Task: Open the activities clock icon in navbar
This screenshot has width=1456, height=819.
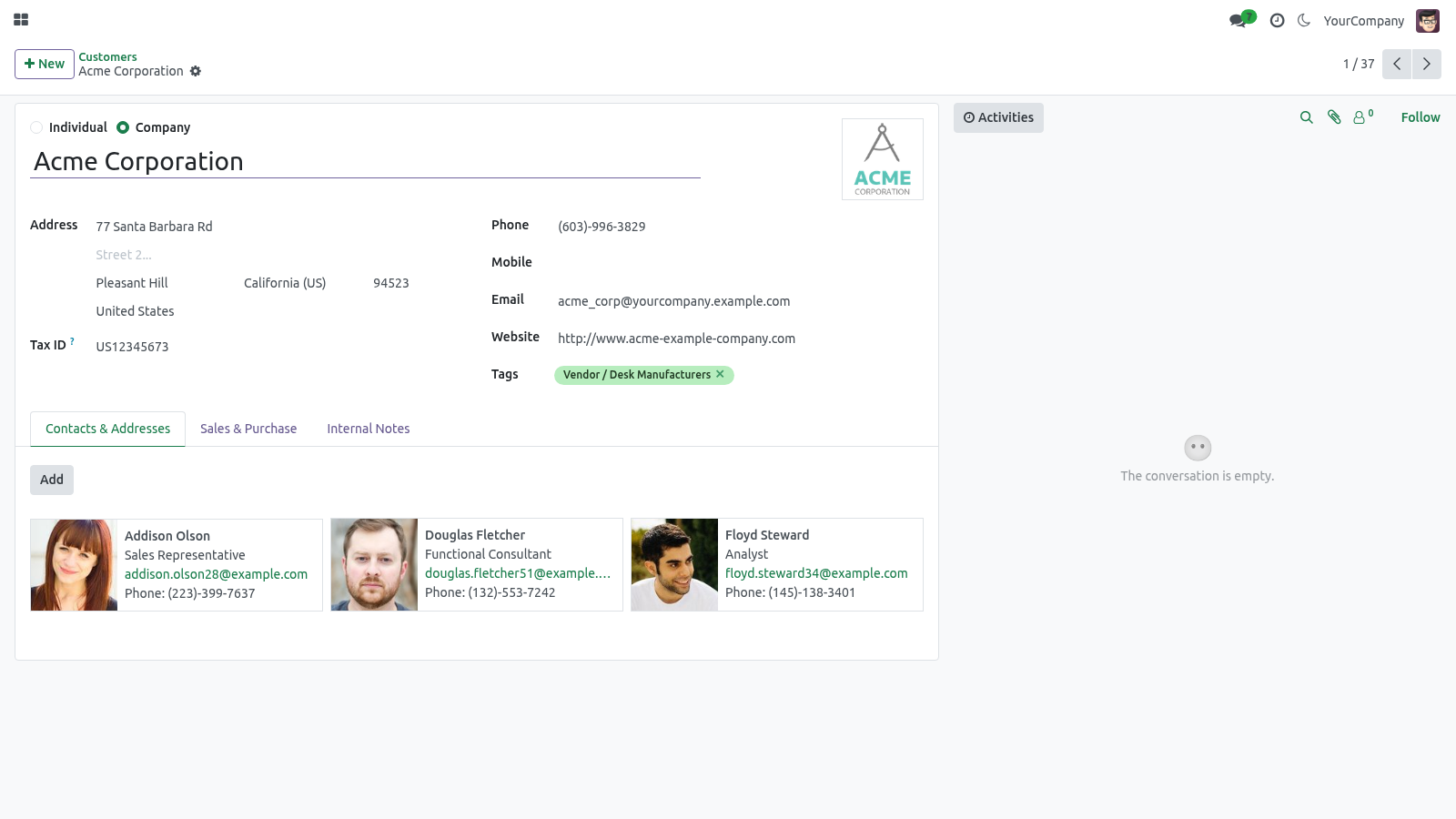Action: (x=1278, y=20)
